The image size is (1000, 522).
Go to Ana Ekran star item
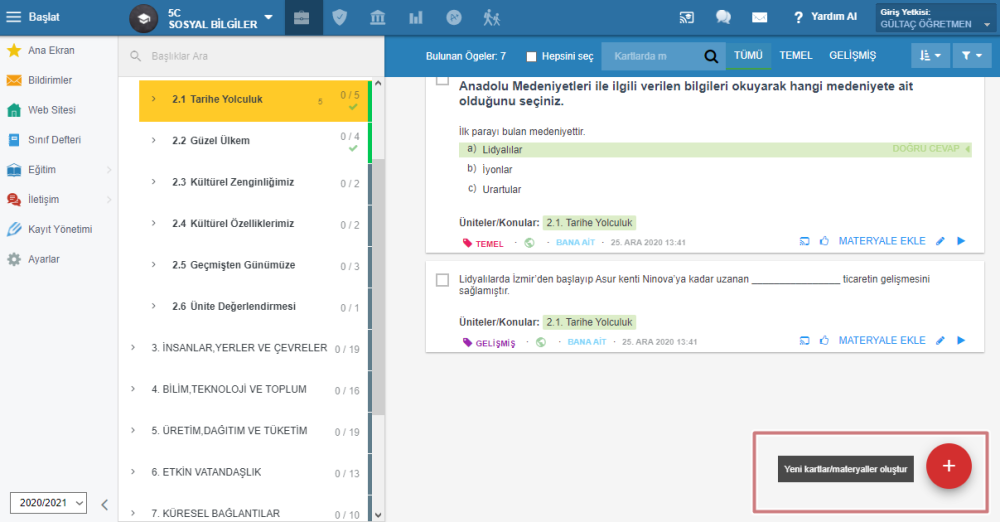(x=41, y=50)
